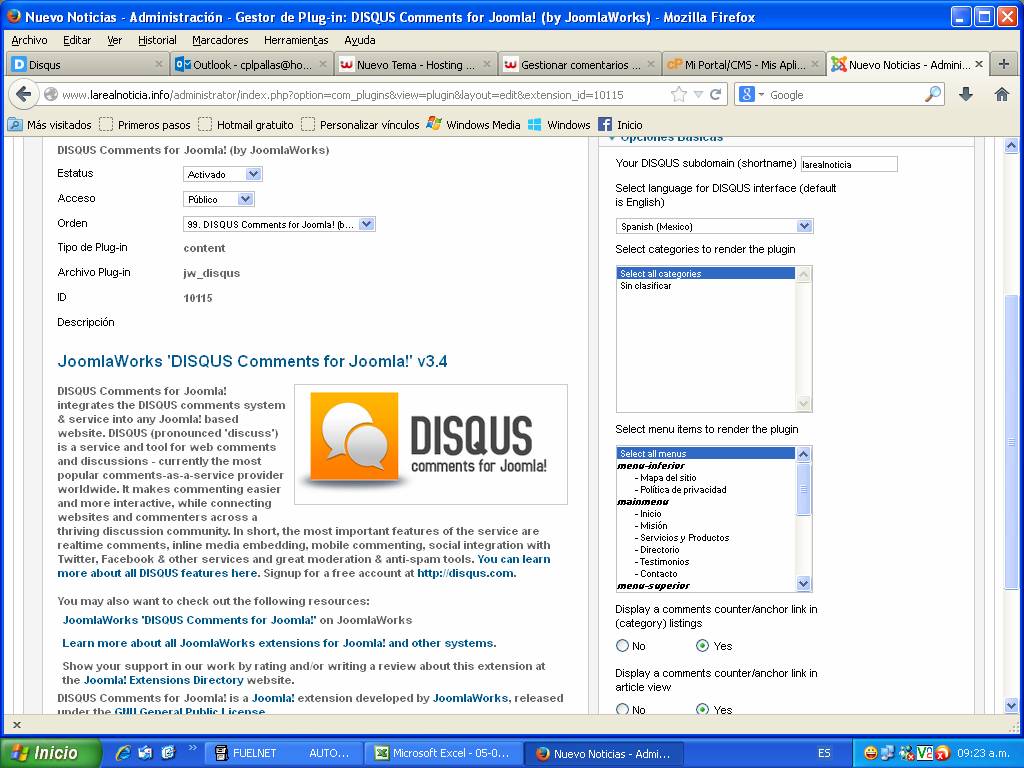Image resolution: width=1024 pixels, height=768 pixels.
Task: Open the Historial menu
Action: point(157,40)
